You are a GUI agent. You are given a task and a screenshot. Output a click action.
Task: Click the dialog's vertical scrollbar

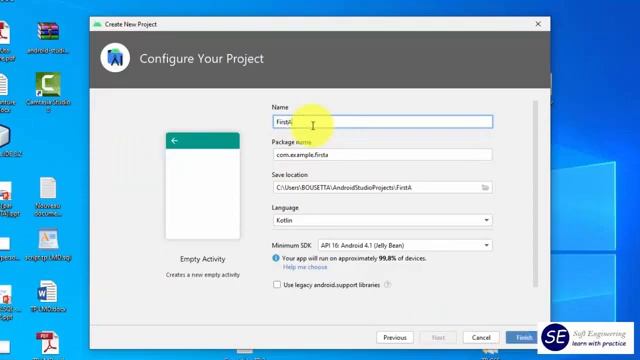coord(535,194)
